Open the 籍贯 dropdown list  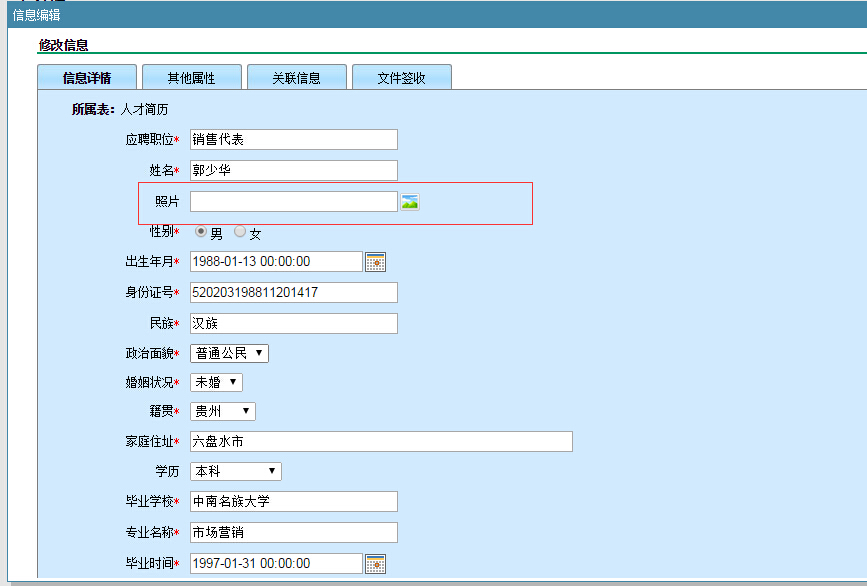click(222, 412)
